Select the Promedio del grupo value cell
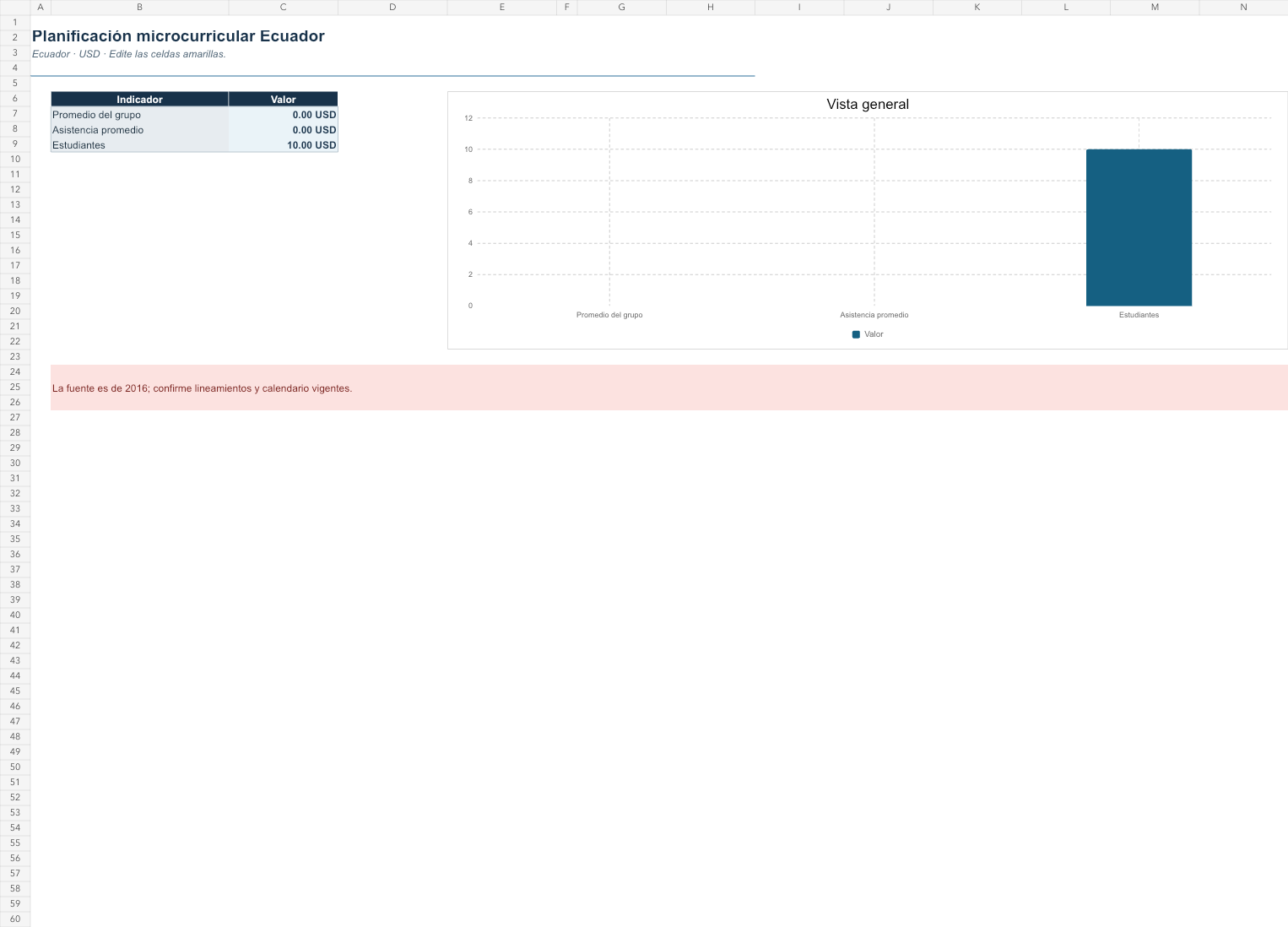The image size is (1288, 927). [283, 115]
